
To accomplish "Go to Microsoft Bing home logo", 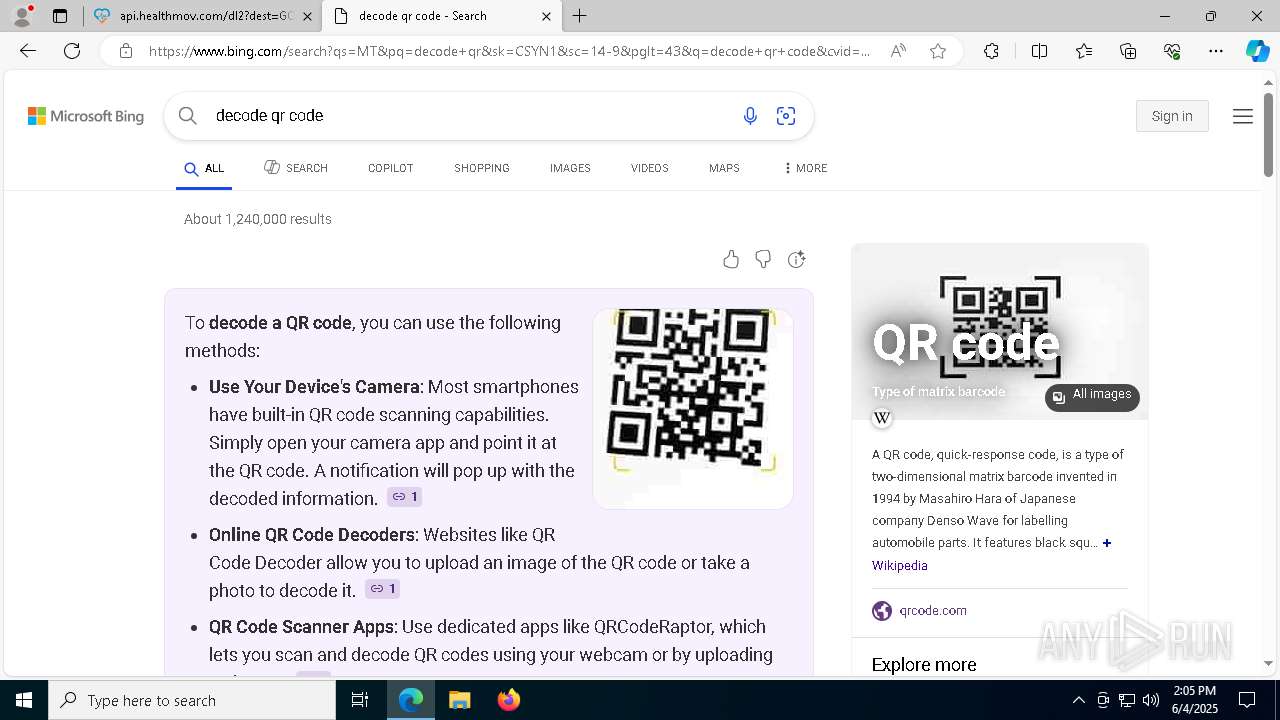I will coord(86,116).
